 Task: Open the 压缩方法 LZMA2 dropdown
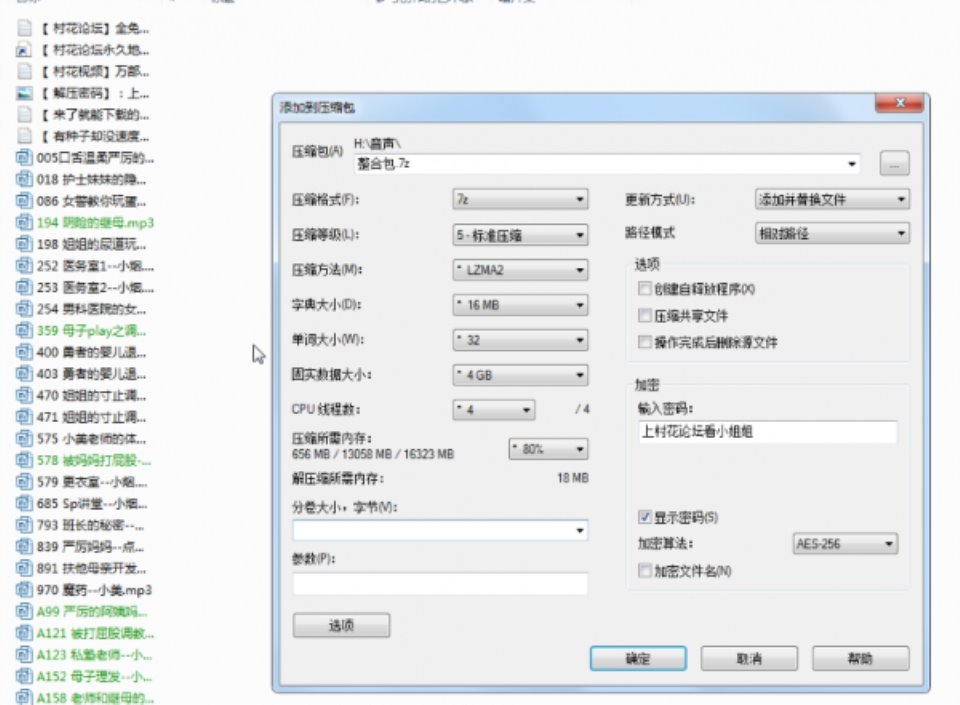coord(520,270)
